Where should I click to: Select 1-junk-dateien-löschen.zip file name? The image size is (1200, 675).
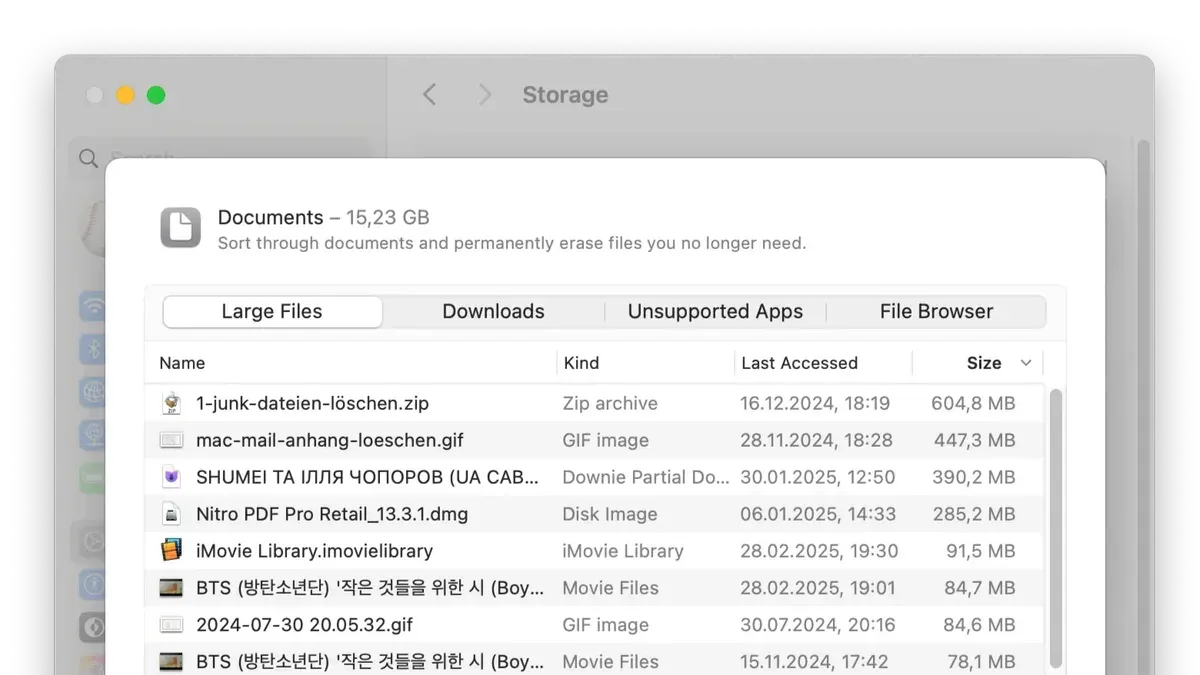click(x=312, y=404)
